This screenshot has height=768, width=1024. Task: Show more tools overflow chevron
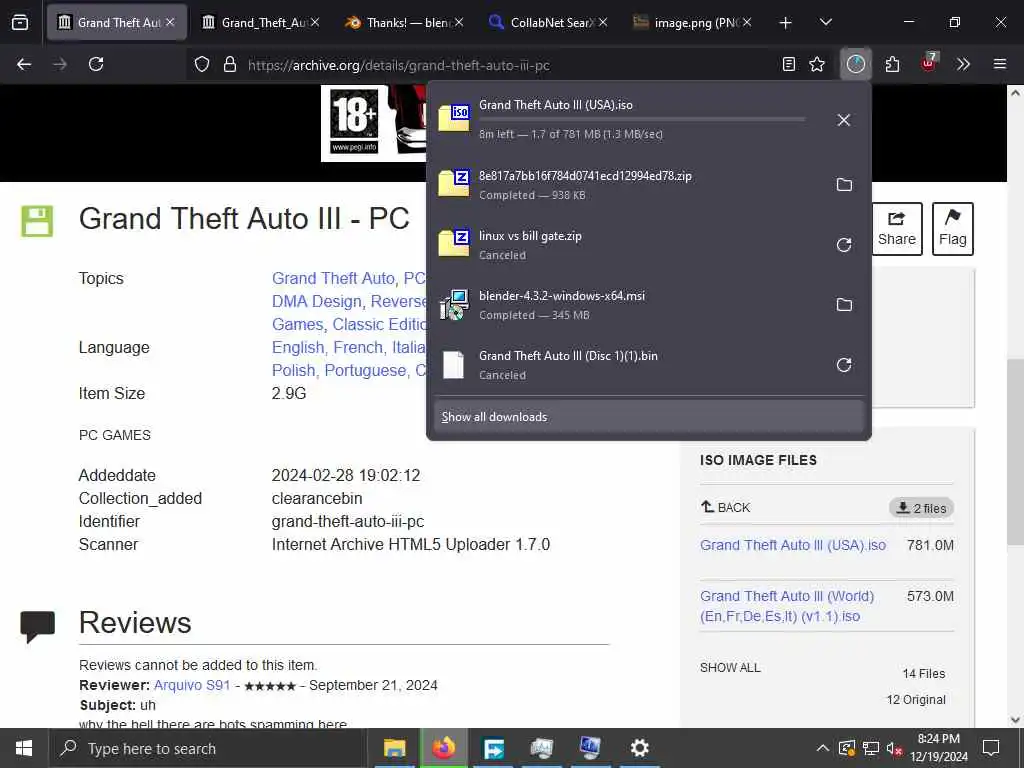[963, 64]
